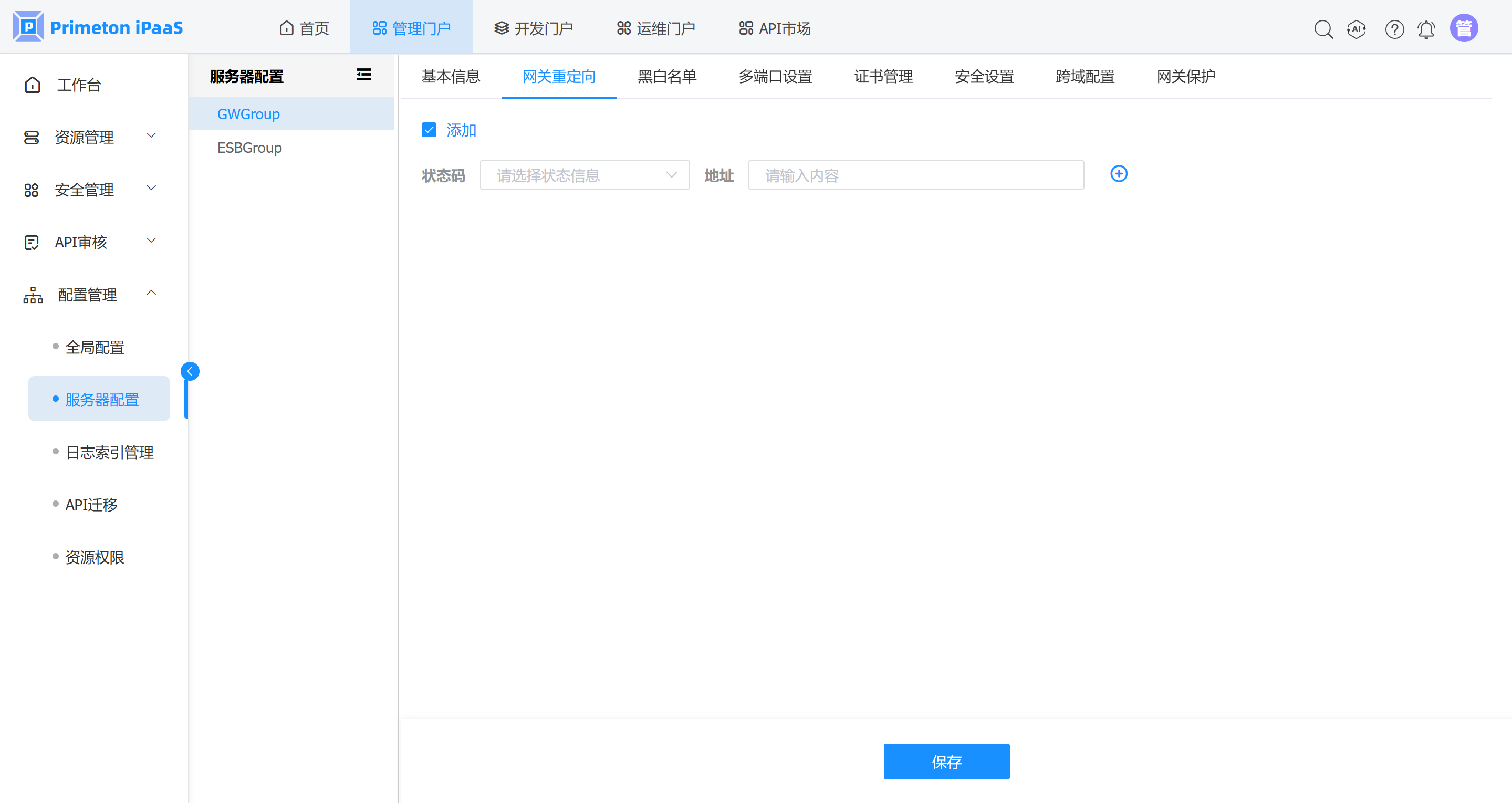Open the AI assistant icon

1357,28
